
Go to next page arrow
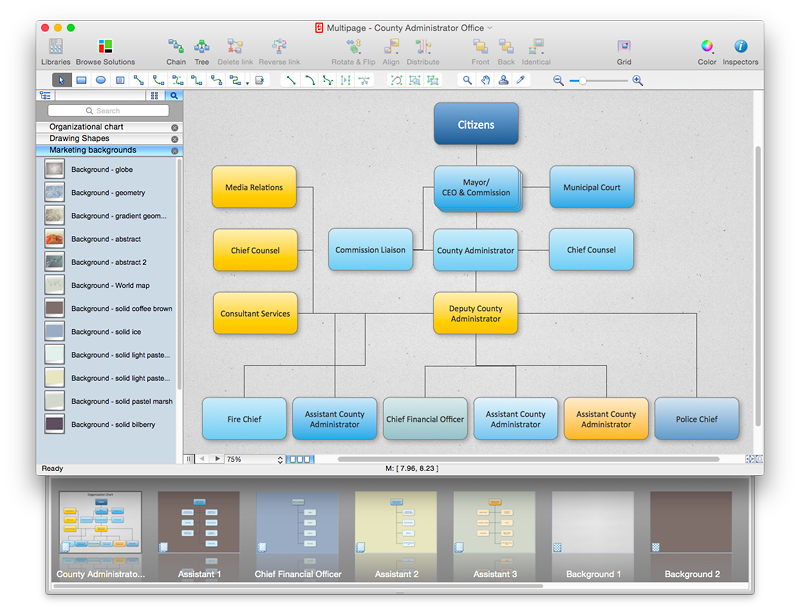pos(217,459)
